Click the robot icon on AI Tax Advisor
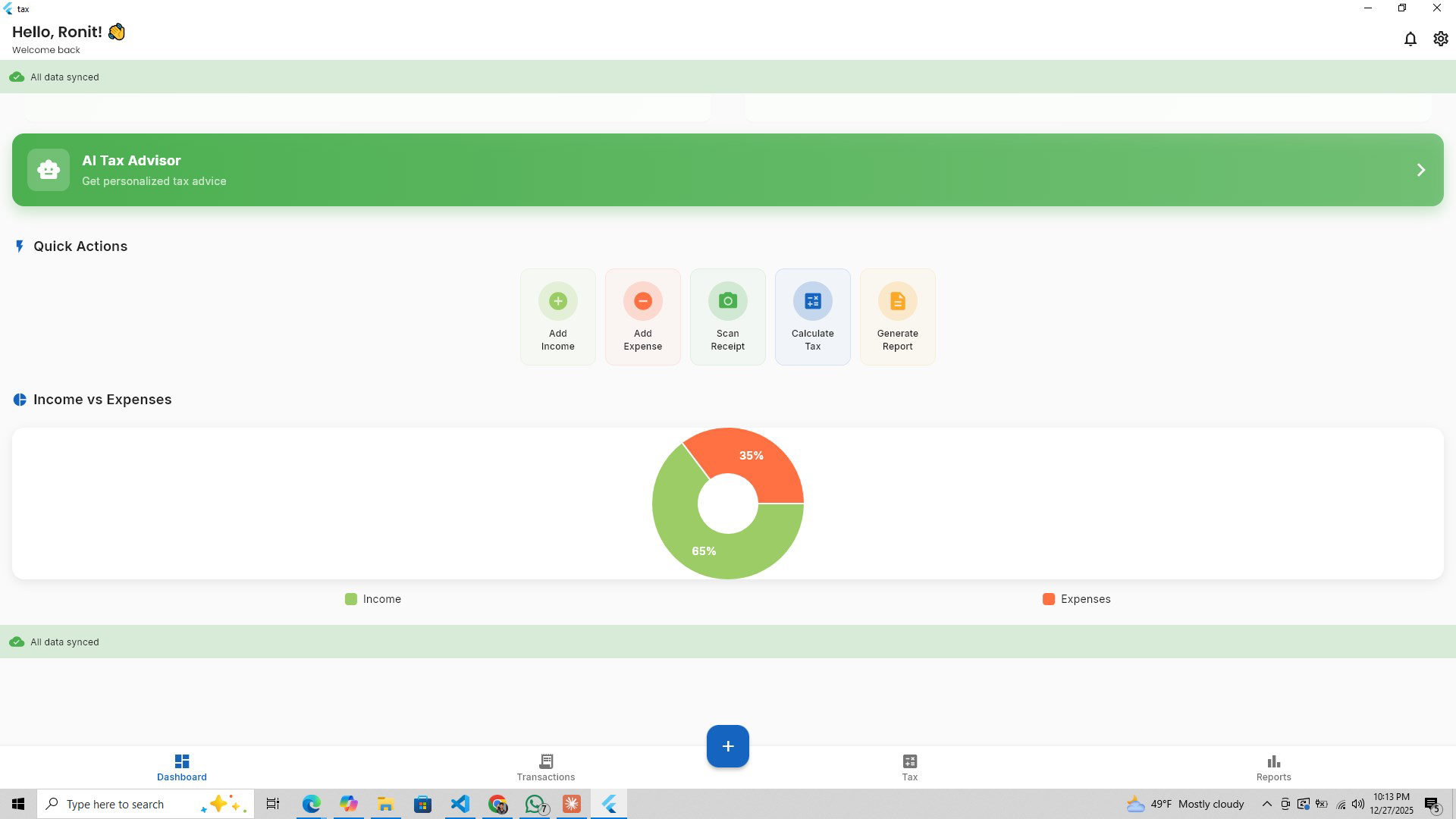Image resolution: width=1456 pixels, height=819 pixels. tap(48, 169)
